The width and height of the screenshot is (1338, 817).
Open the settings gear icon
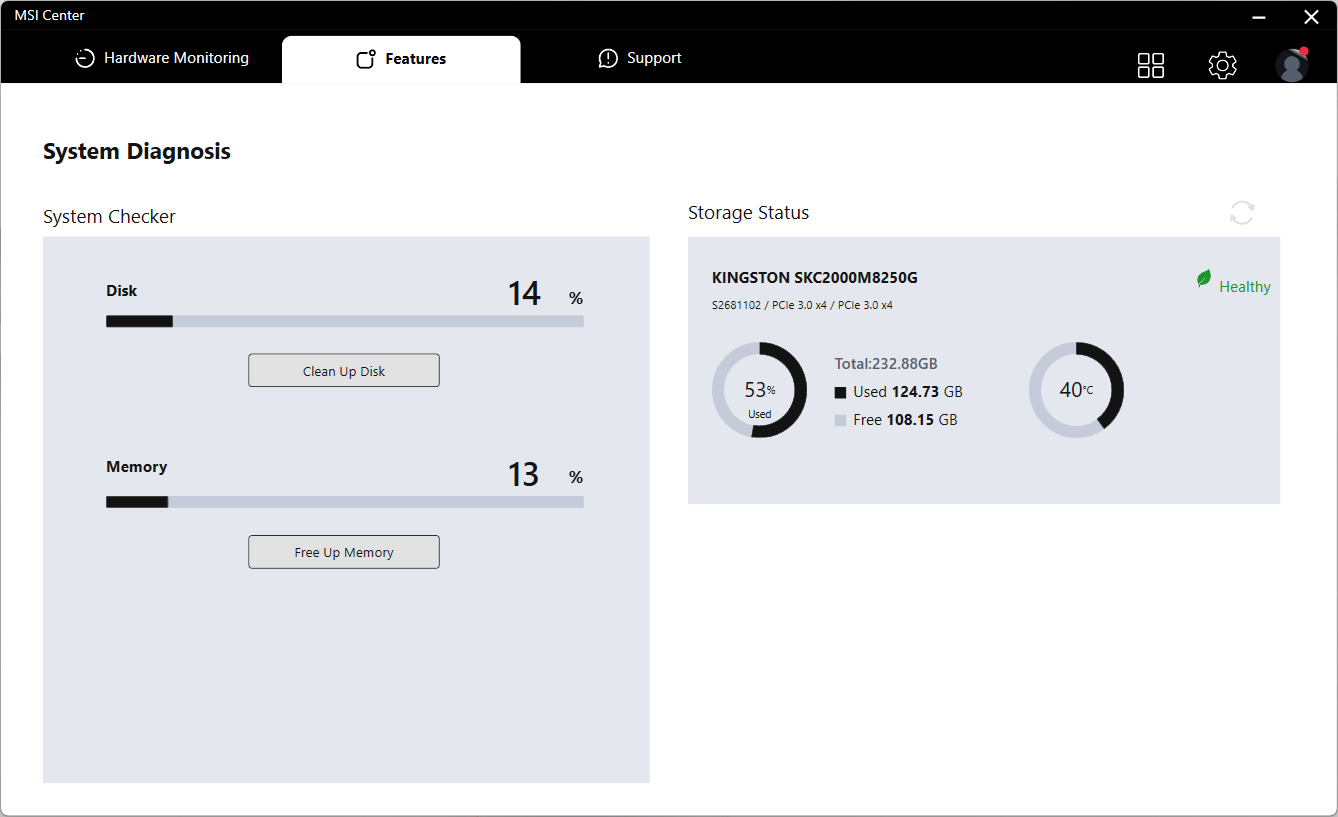[1222, 66]
